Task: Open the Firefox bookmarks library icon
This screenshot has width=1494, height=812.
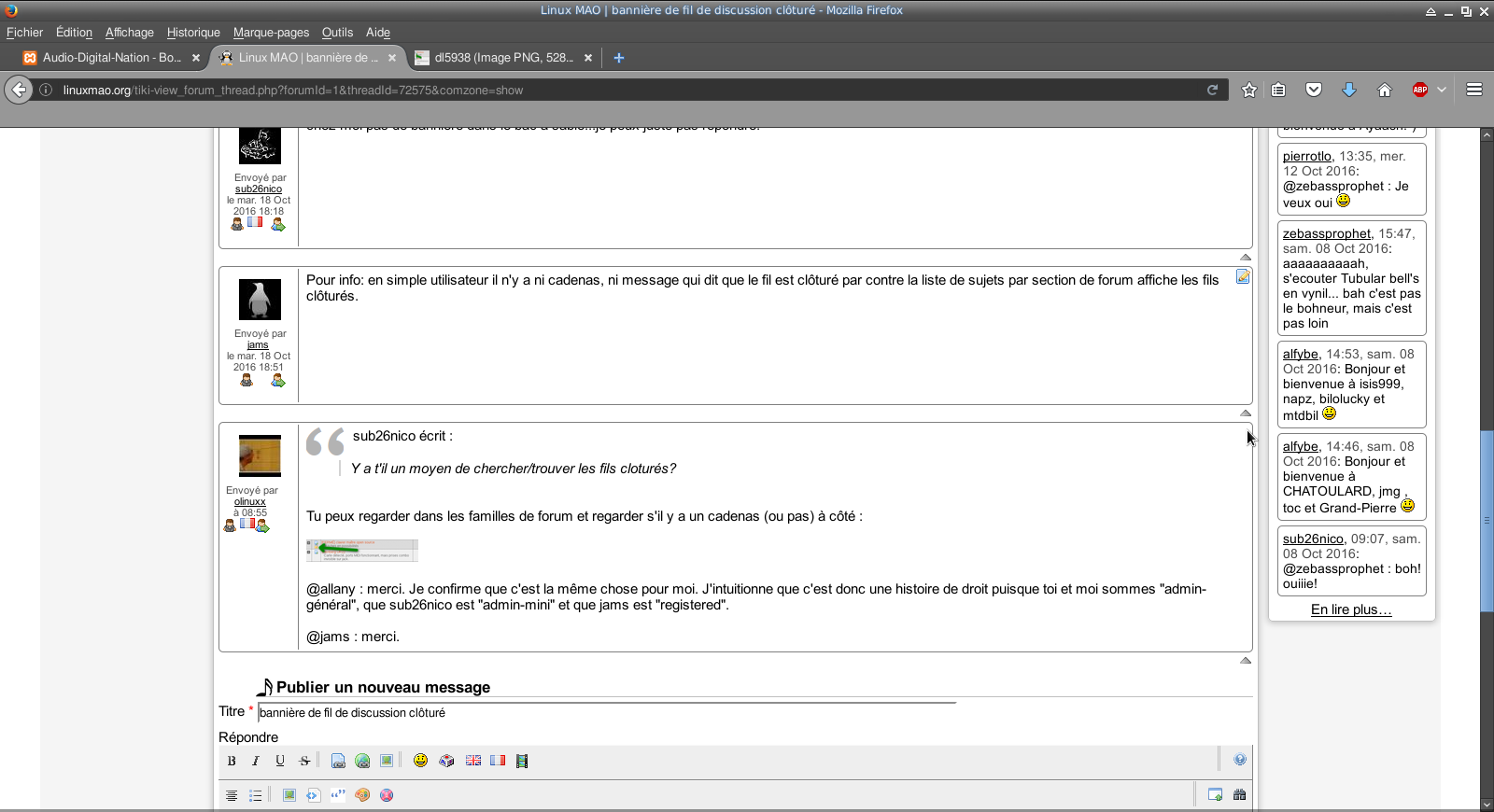Action: pyautogui.click(x=1279, y=90)
